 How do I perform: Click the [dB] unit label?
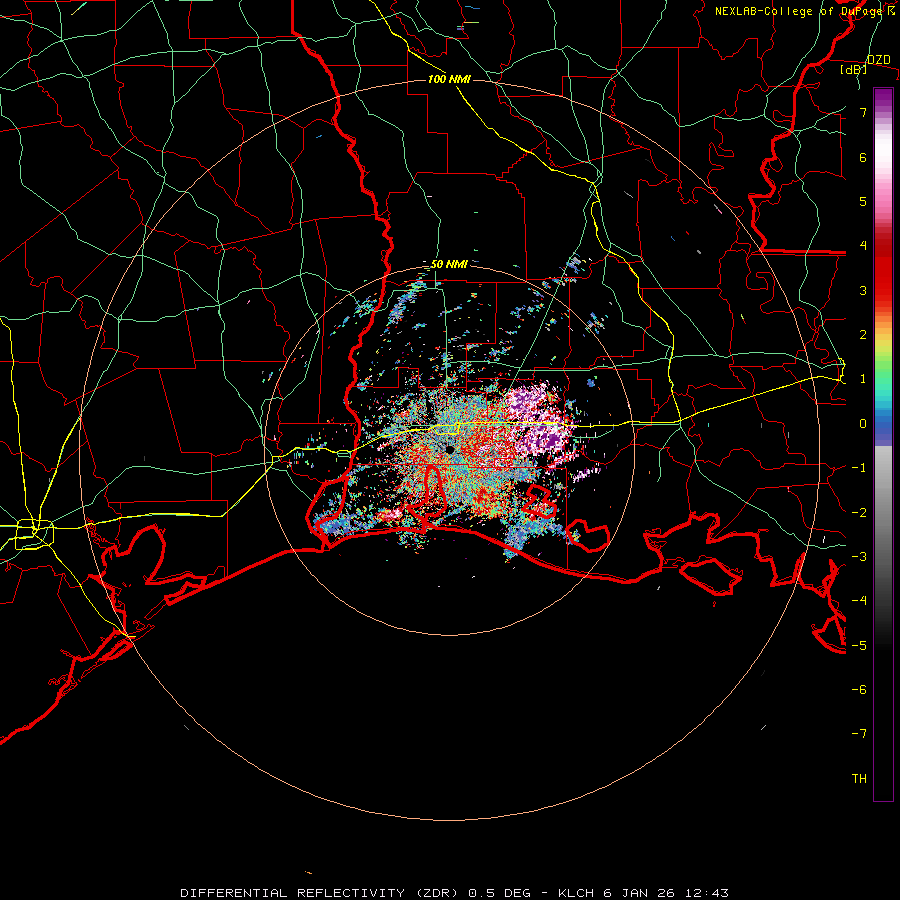click(853, 70)
